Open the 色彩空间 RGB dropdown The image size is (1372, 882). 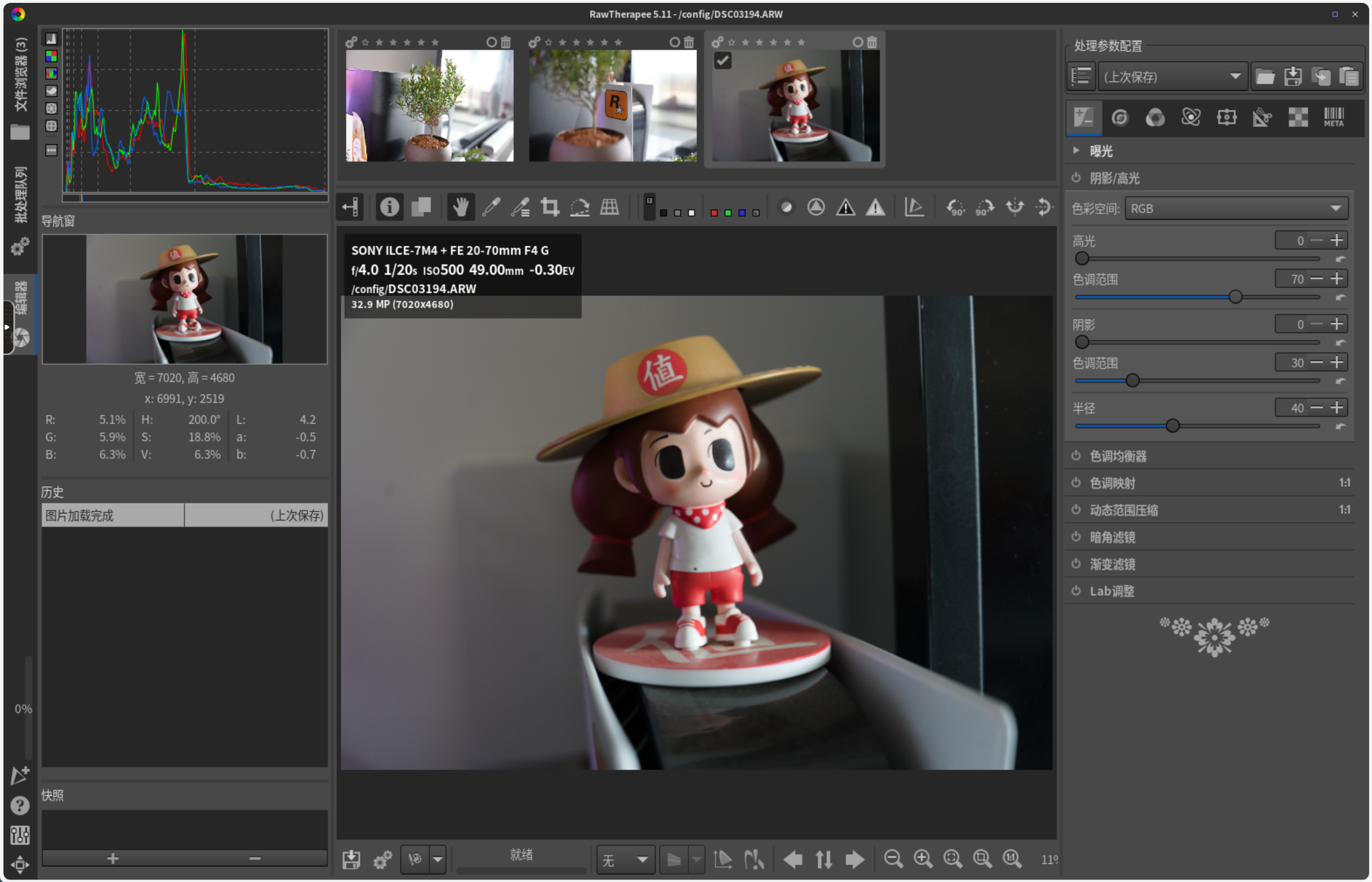pyautogui.click(x=1236, y=209)
